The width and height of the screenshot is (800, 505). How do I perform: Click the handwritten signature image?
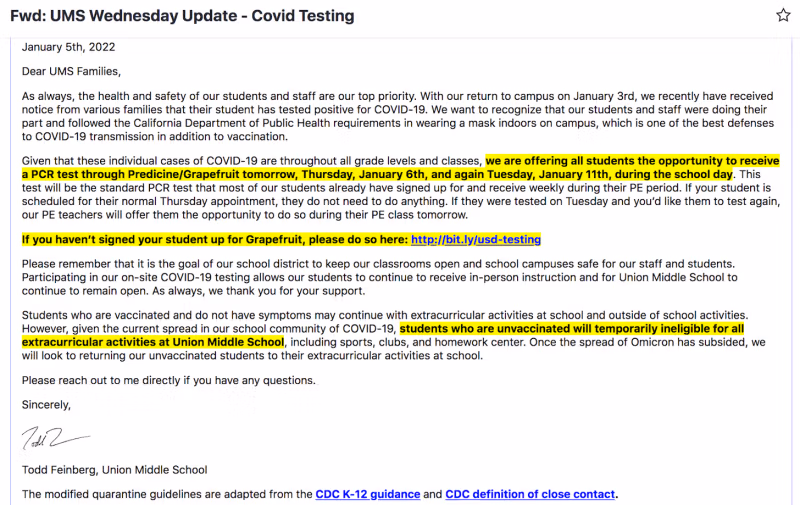click(x=53, y=437)
